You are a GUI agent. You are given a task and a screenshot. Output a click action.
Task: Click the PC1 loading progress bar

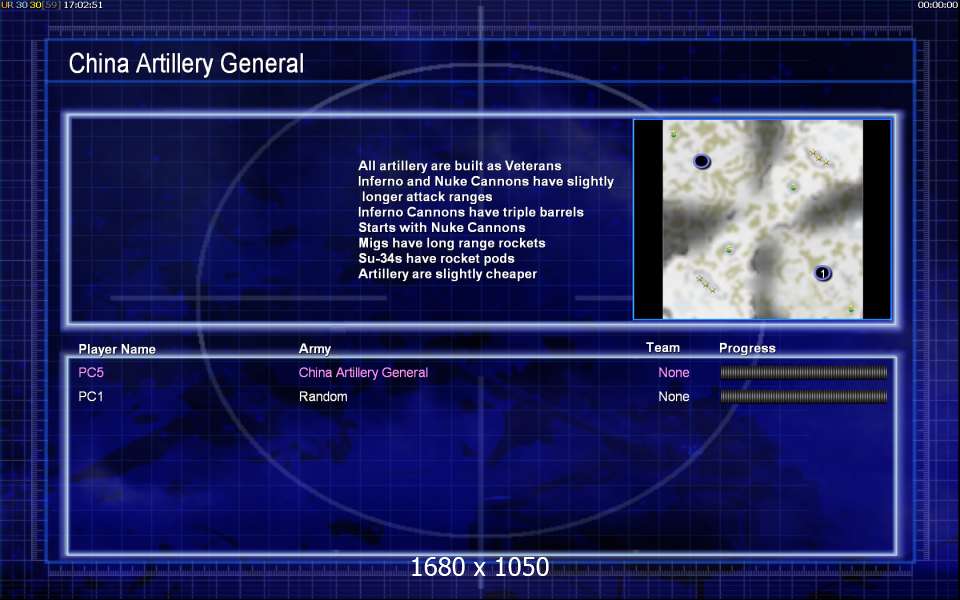click(804, 397)
